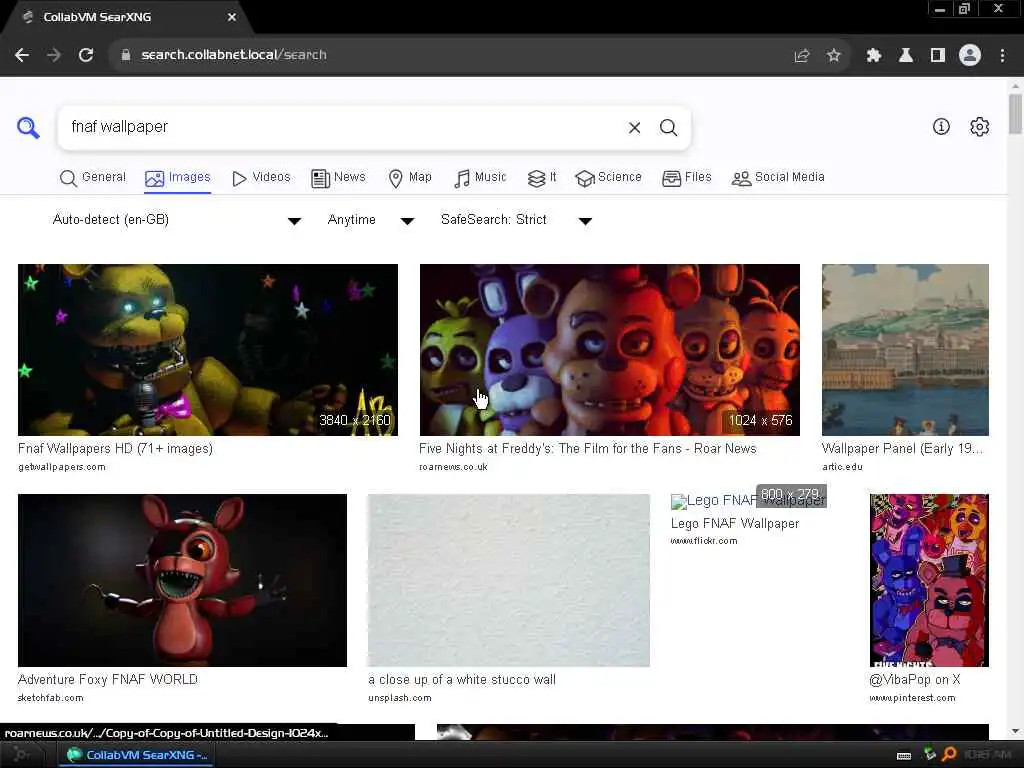Click the artic.edu source text

coord(842,467)
